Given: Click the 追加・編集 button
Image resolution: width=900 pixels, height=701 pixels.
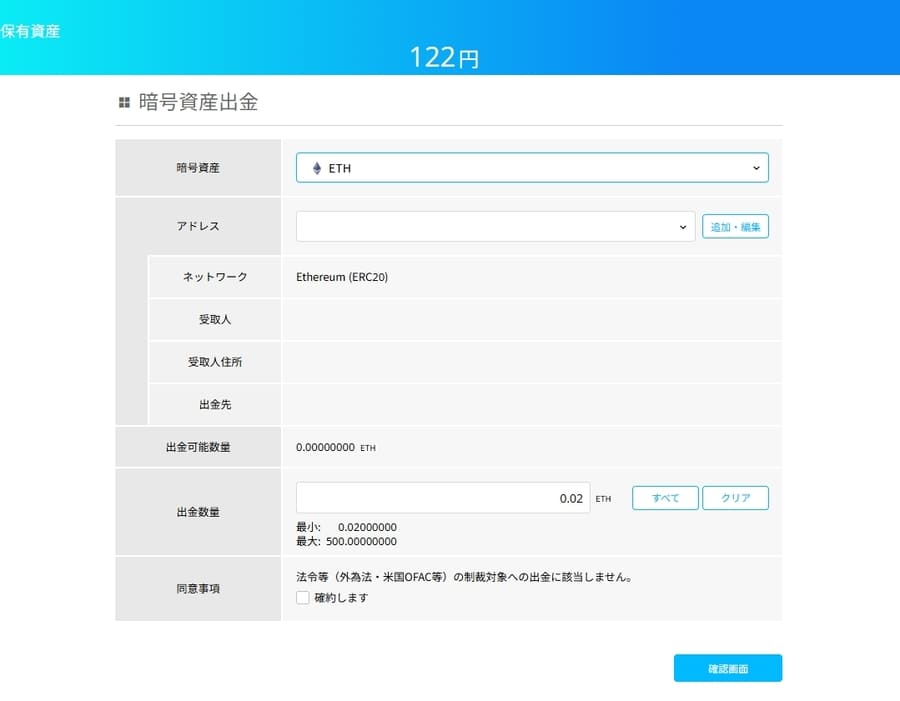Looking at the screenshot, I should coord(735,227).
